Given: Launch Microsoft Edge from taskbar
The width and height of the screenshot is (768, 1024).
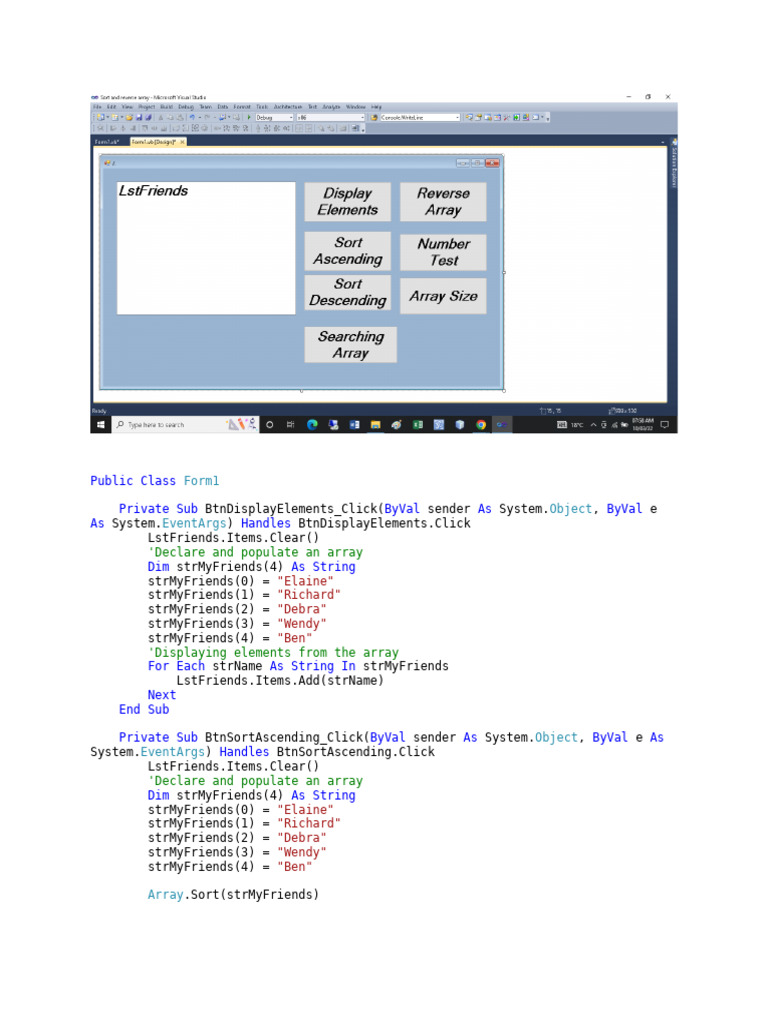Looking at the screenshot, I should point(312,424).
